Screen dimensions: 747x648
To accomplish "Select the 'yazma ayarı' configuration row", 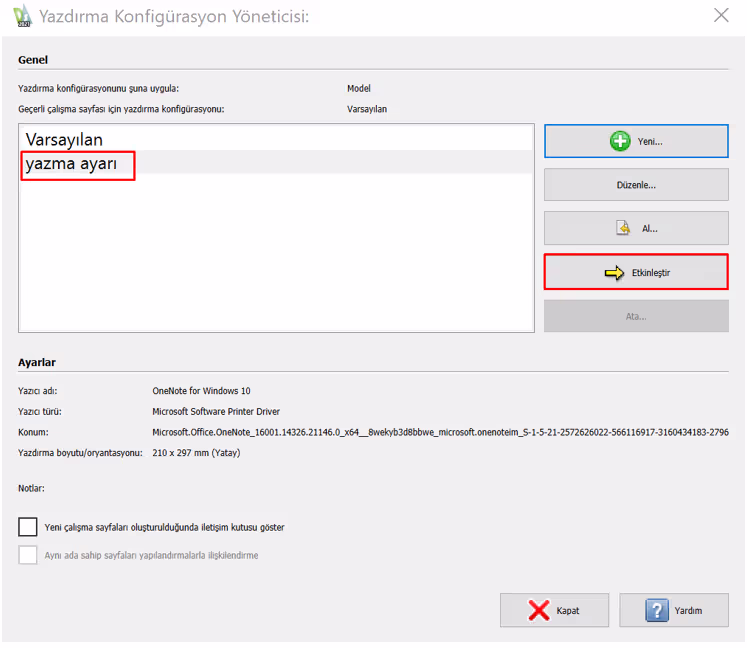I will point(276,163).
